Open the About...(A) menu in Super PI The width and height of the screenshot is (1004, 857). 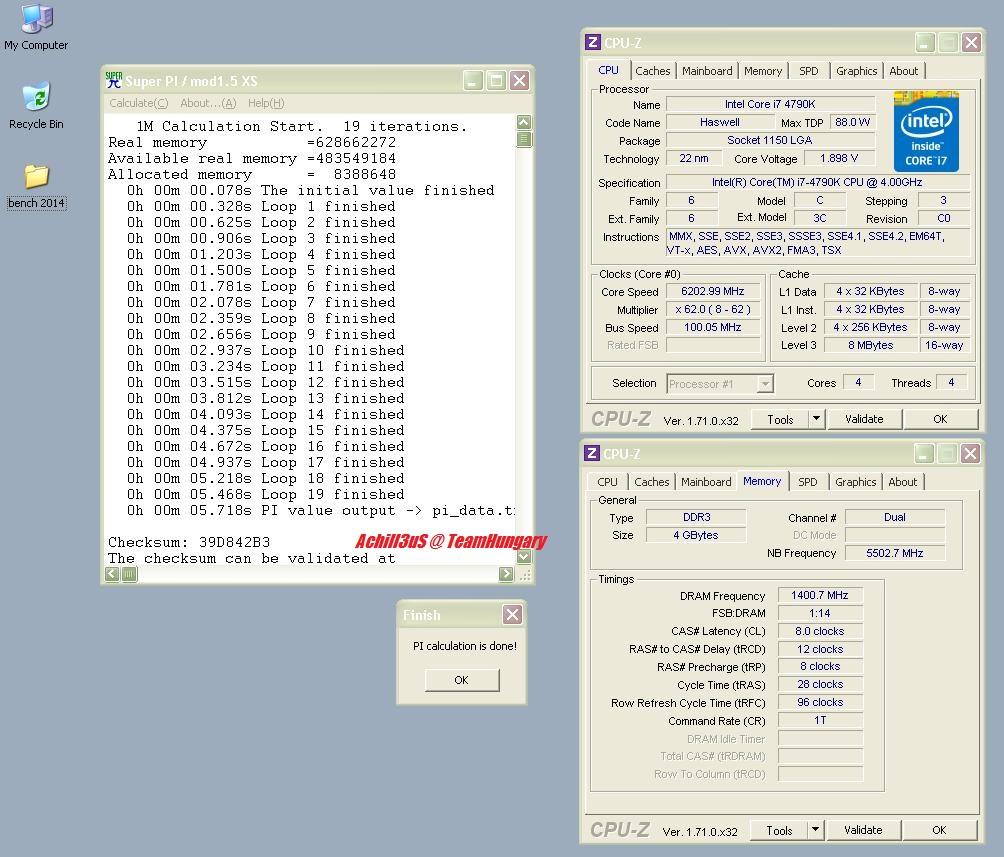click(208, 103)
